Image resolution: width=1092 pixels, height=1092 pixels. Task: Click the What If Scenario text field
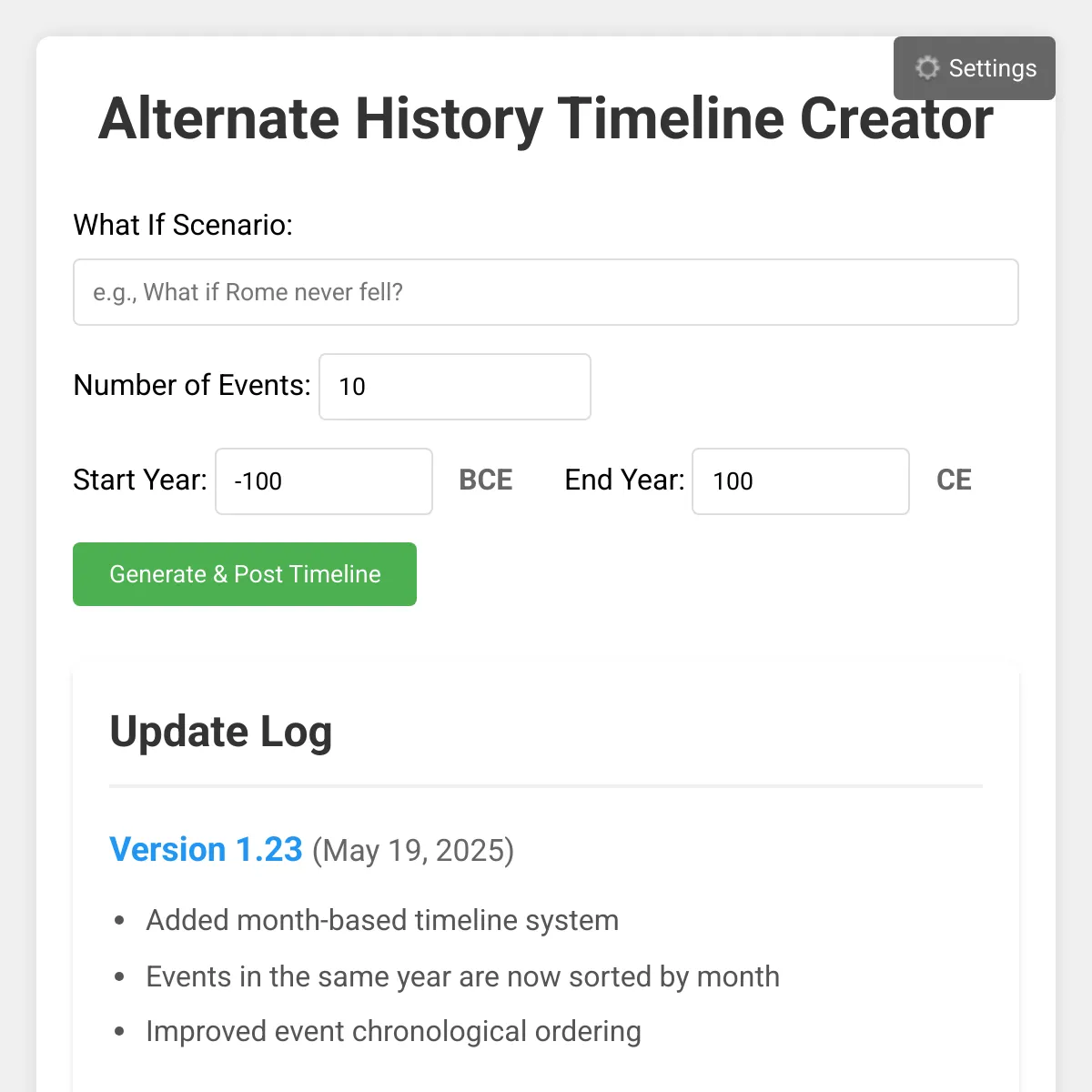pos(546,292)
